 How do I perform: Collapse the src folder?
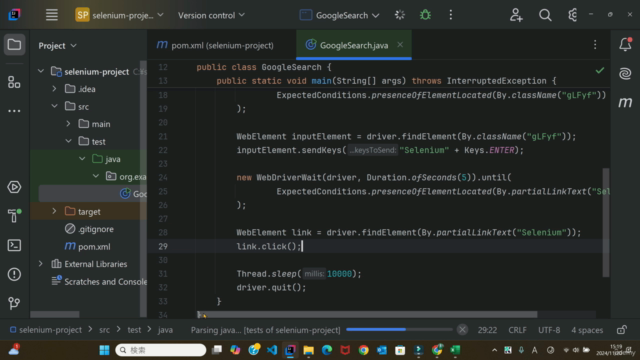[54, 106]
